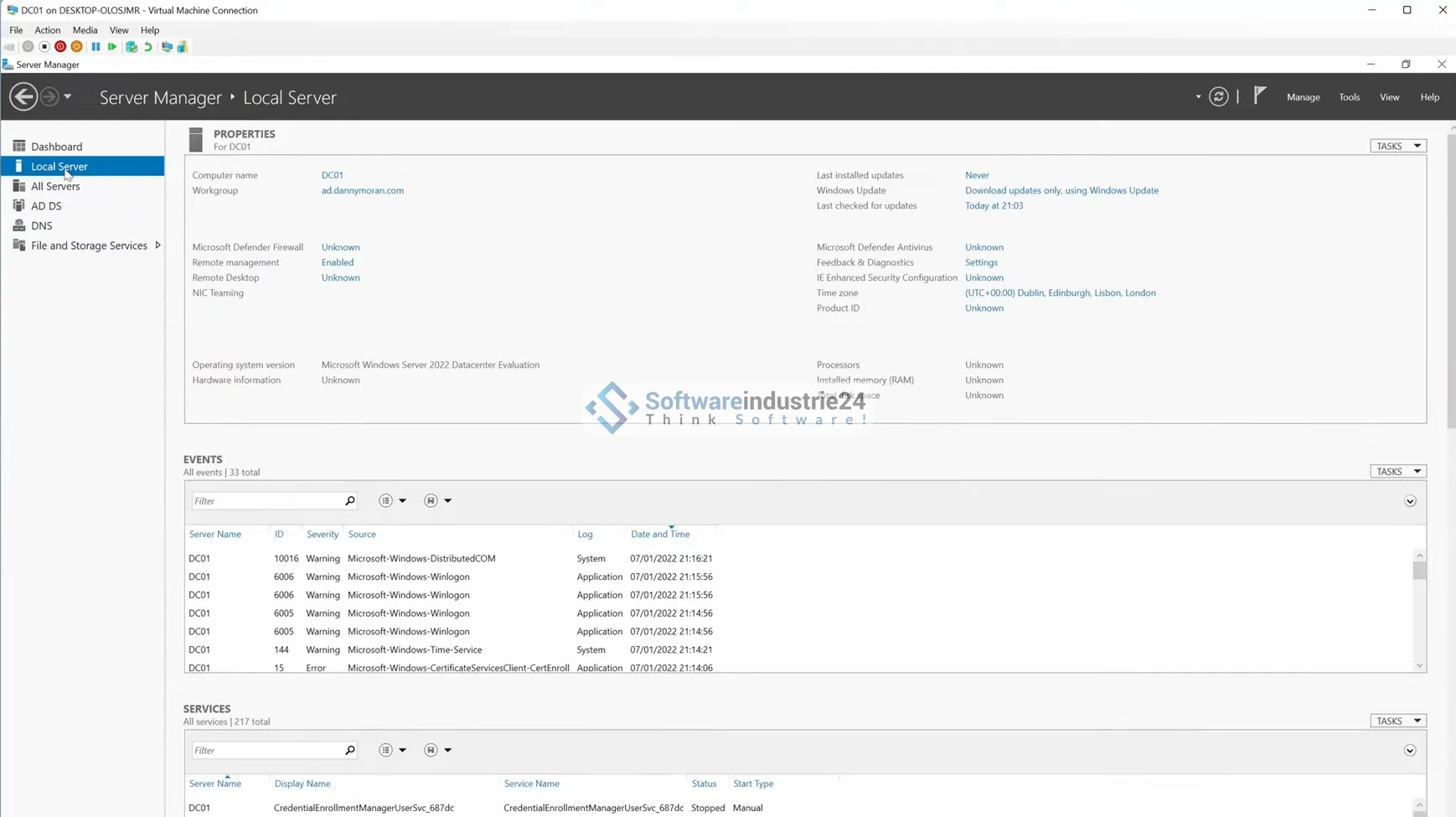
Task: Collapse the Events filter panel chevron
Action: click(x=1410, y=502)
